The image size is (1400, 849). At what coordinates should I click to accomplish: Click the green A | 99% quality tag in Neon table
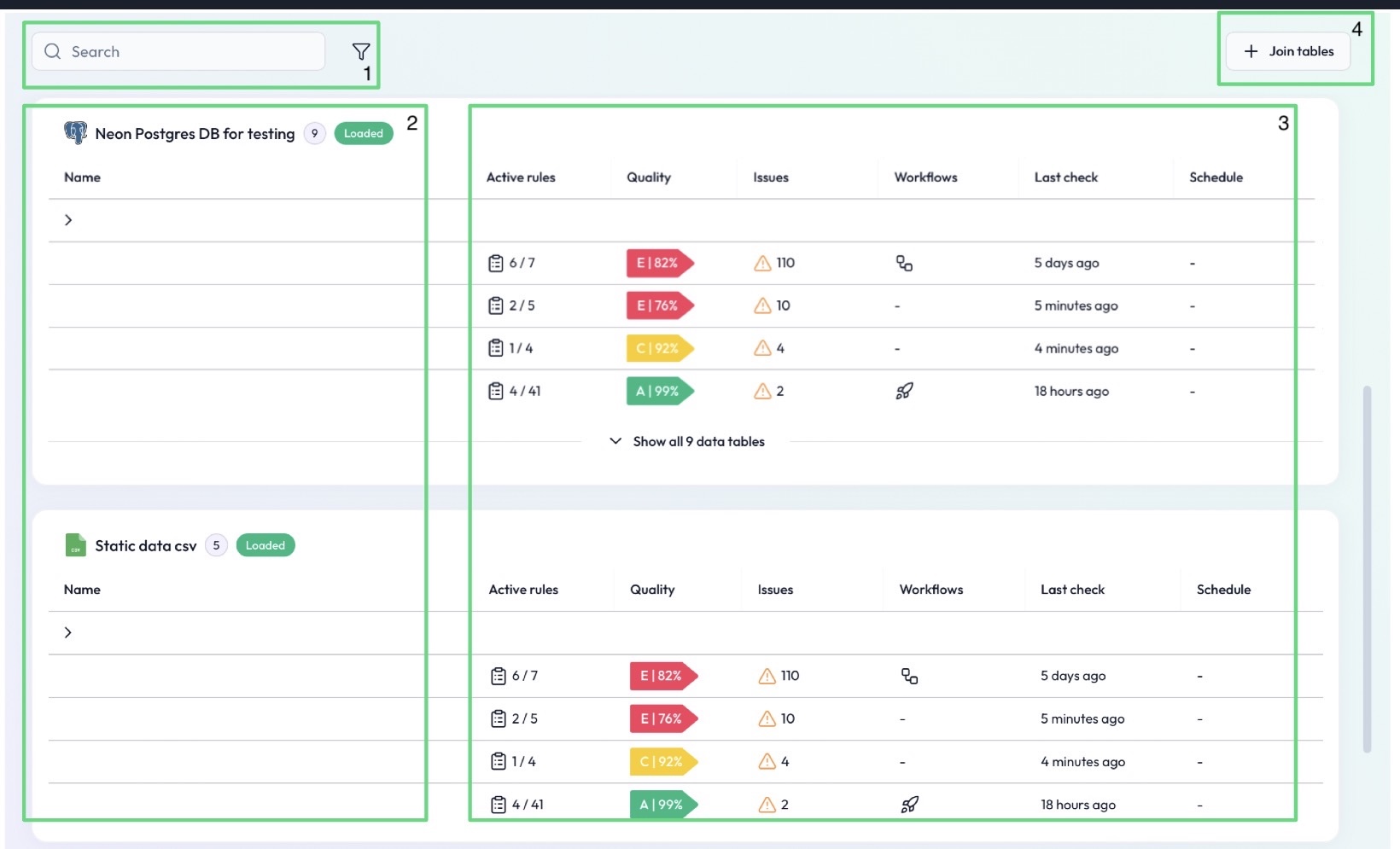click(x=658, y=391)
